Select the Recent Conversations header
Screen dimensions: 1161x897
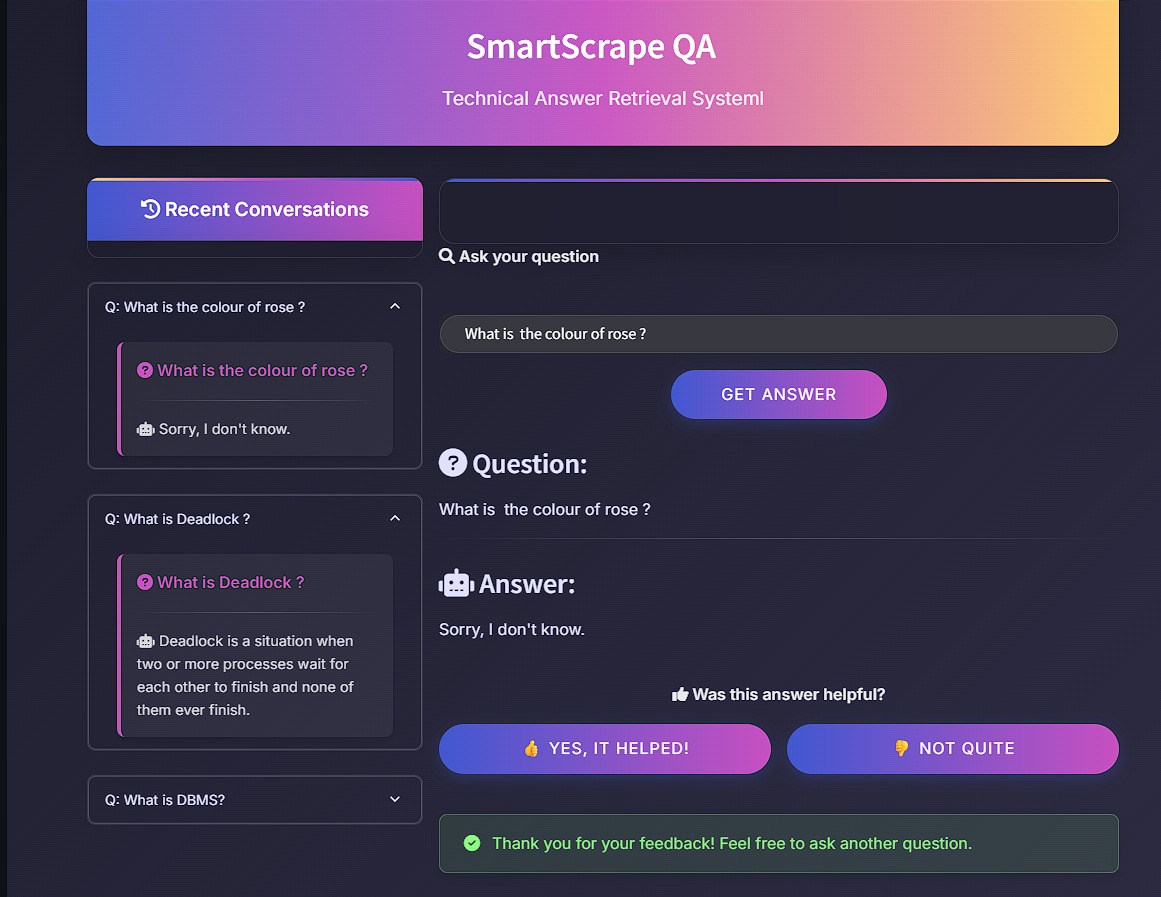pyautogui.click(x=255, y=209)
